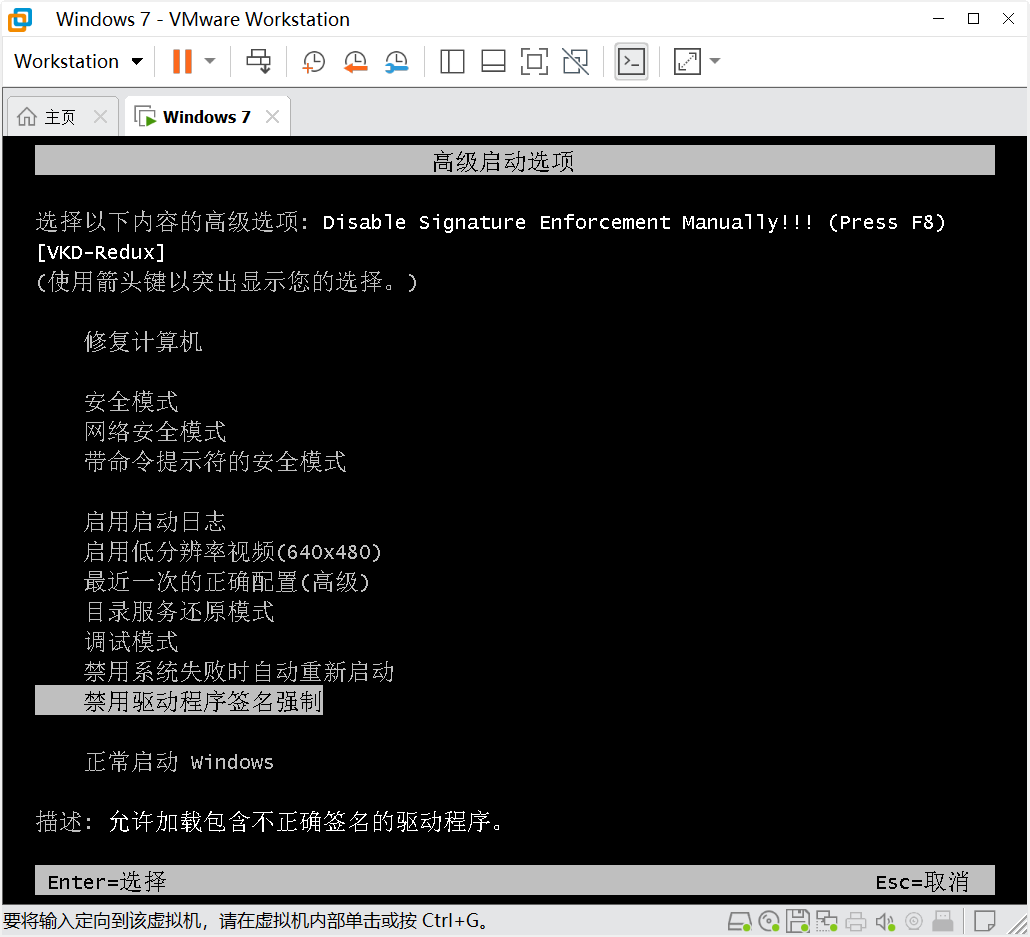1030x937 pixels.
Task: Open the Workstation menu
Action: [78, 62]
